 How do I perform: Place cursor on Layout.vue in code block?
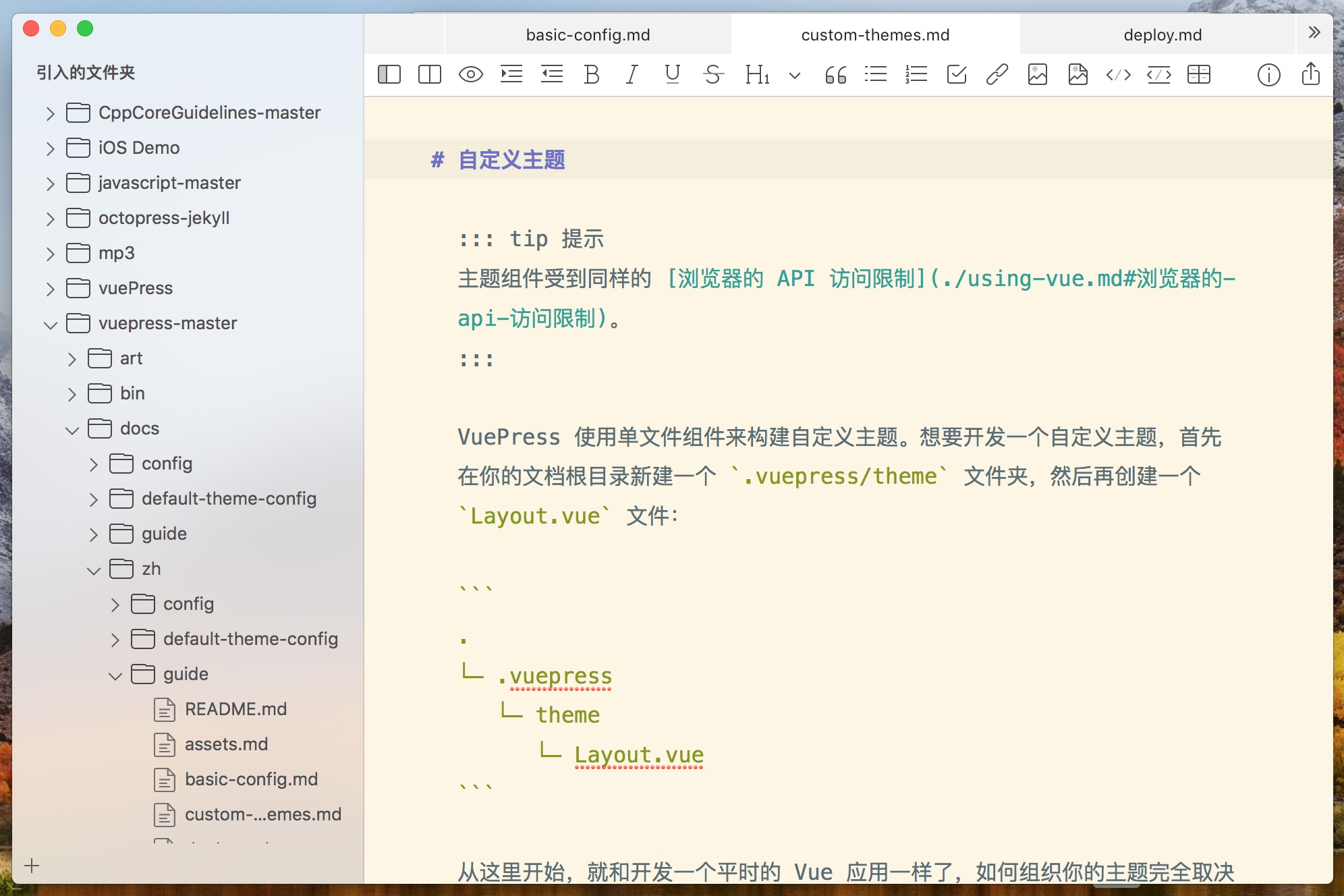pos(639,754)
